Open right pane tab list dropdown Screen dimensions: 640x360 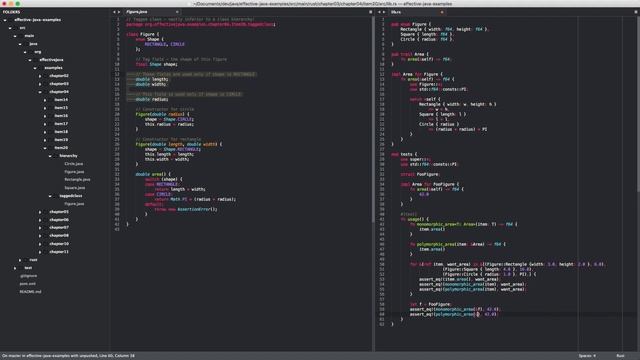tap(636, 12)
